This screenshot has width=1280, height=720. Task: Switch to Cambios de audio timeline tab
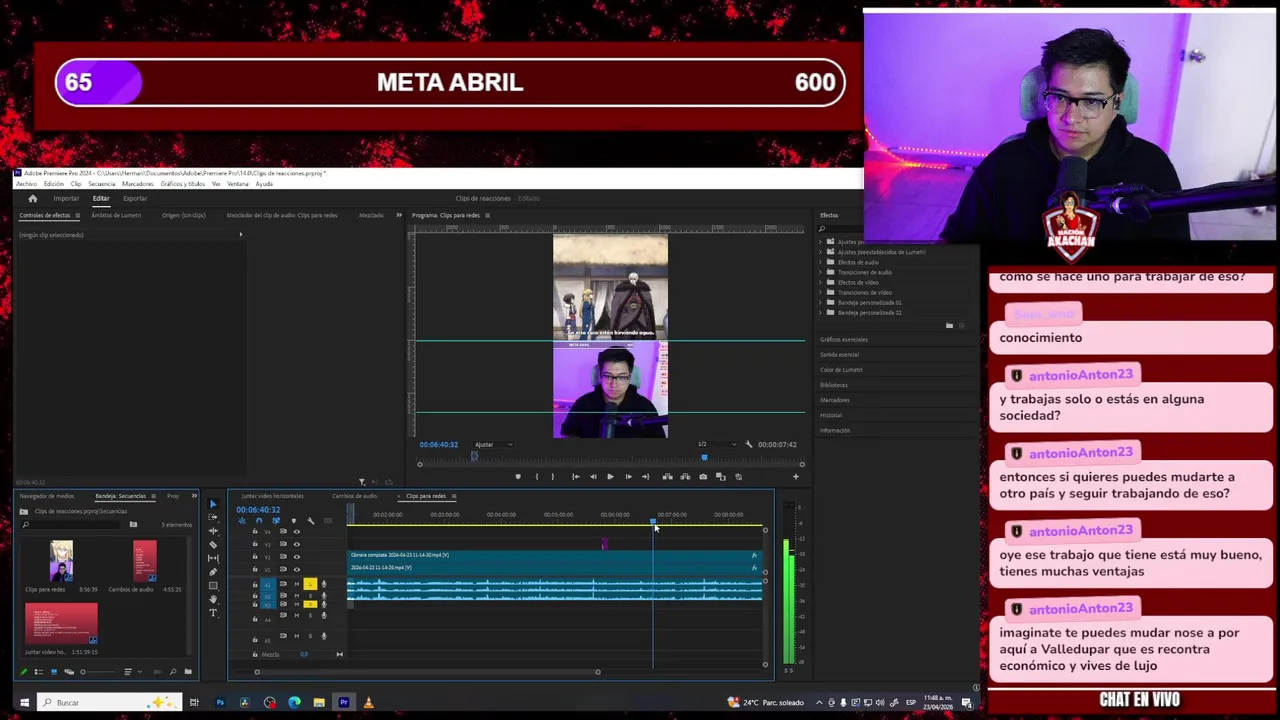(355, 496)
